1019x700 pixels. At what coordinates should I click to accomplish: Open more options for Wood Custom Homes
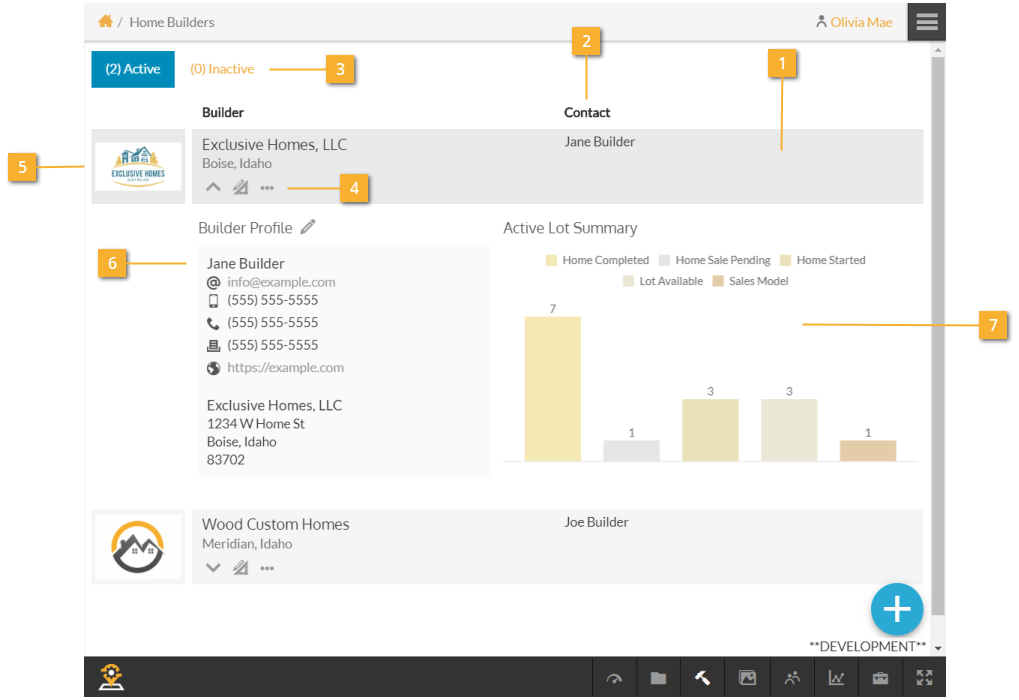click(267, 568)
